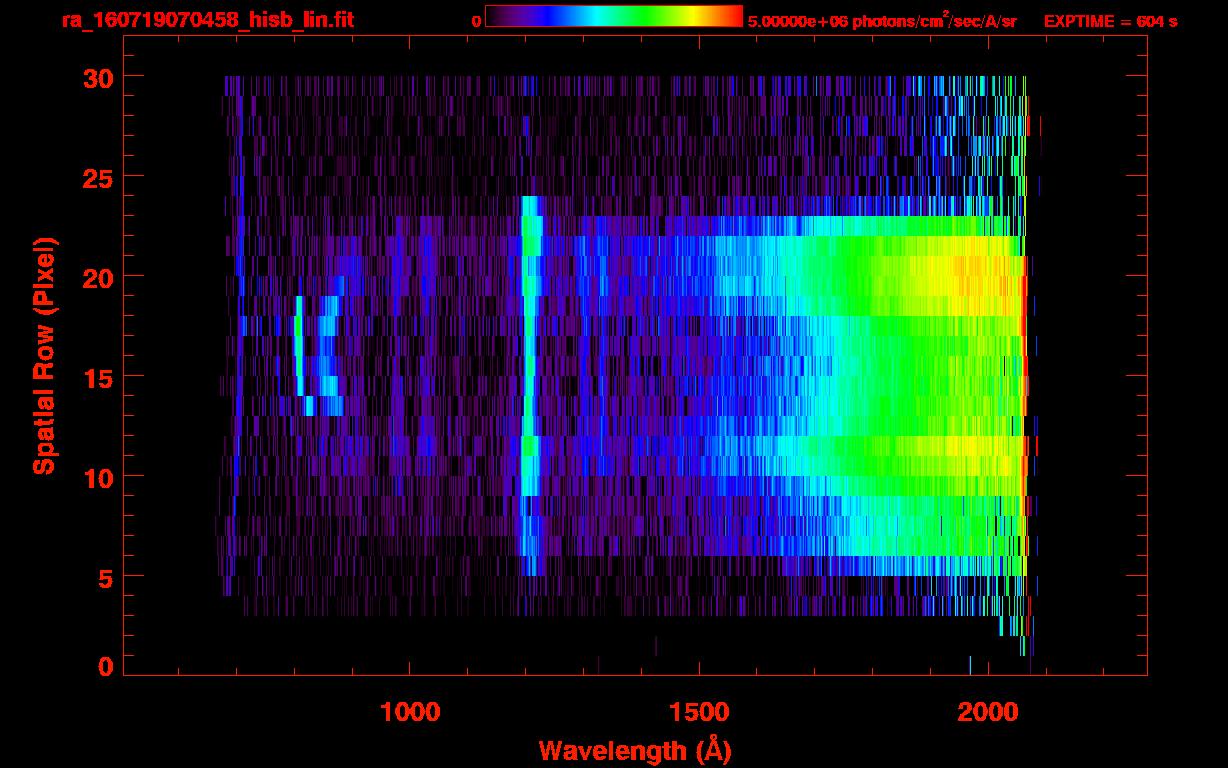Click the 1500 wavelength tick label
Screen dimensions: 1228x768
(x=699, y=711)
